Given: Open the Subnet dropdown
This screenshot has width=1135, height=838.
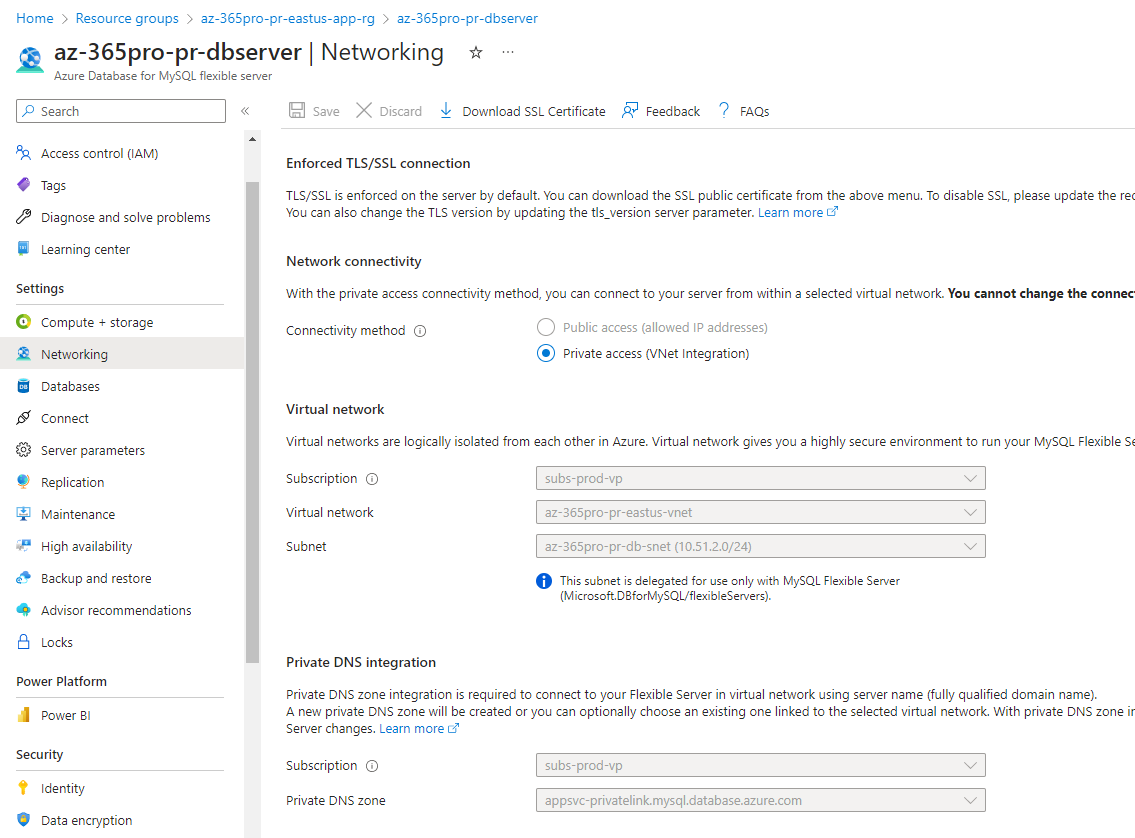Looking at the screenshot, I should point(761,546).
